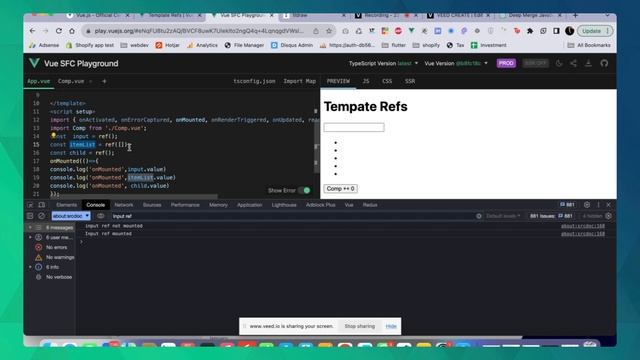This screenshot has width=640, height=360.
Task: Switch to the DevTools Elements tab
Action: pyautogui.click(x=67, y=205)
